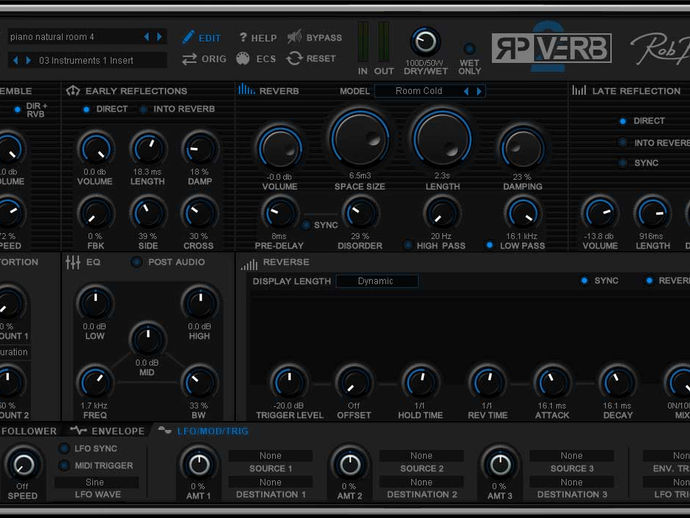The height and width of the screenshot is (518, 690).
Task: Click the PRE-DELAY knob
Action: (279, 214)
